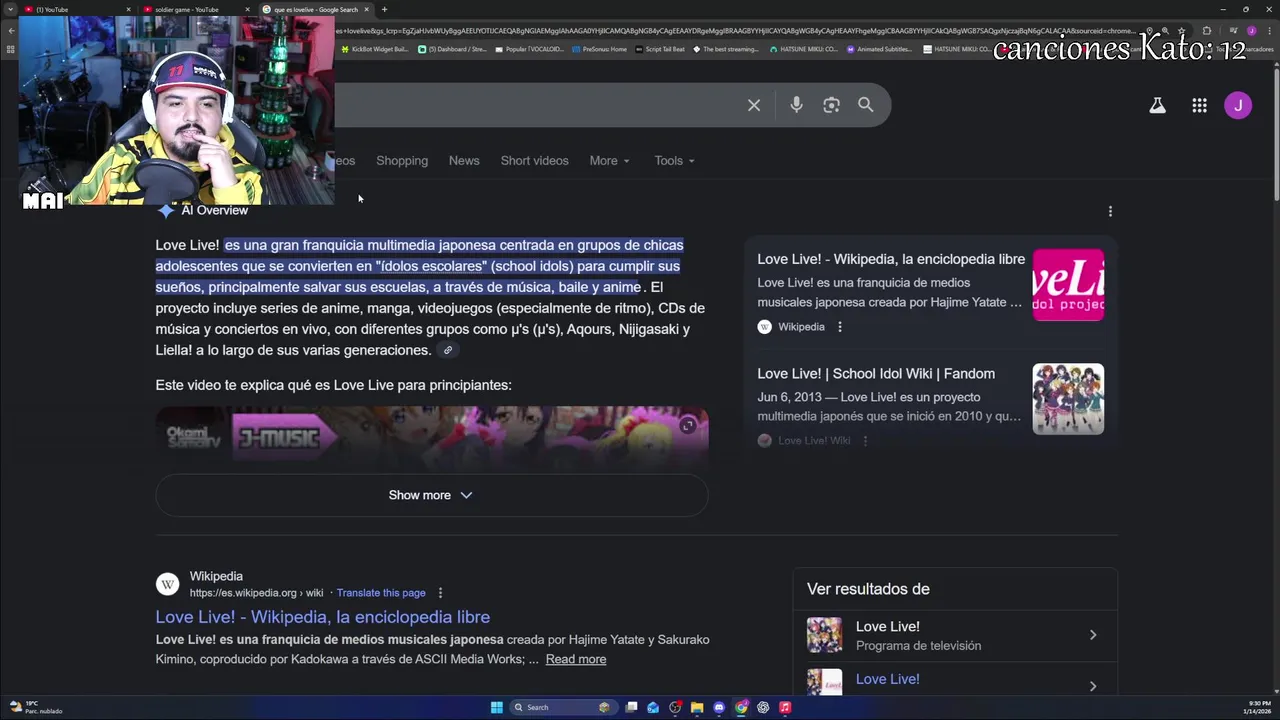Open the Google account avatar J
The width and height of the screenshot is (1280, 720).
coord(1238,105)
